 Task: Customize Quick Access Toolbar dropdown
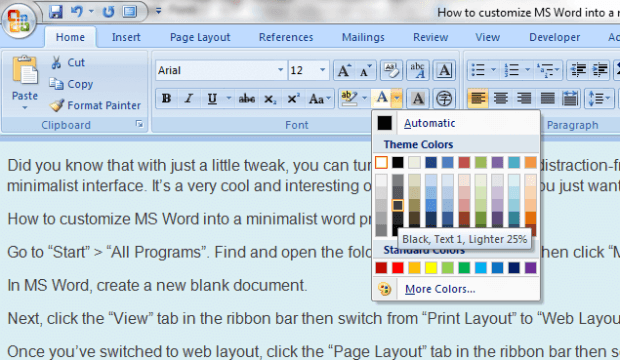point(158,11)
